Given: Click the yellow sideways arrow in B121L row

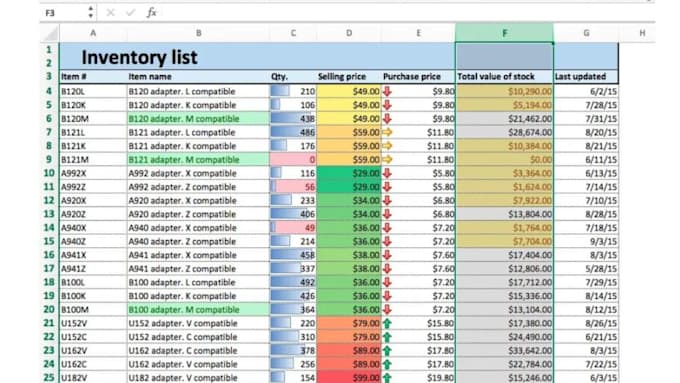Looking at the screenshot, I should pos(387,132).
